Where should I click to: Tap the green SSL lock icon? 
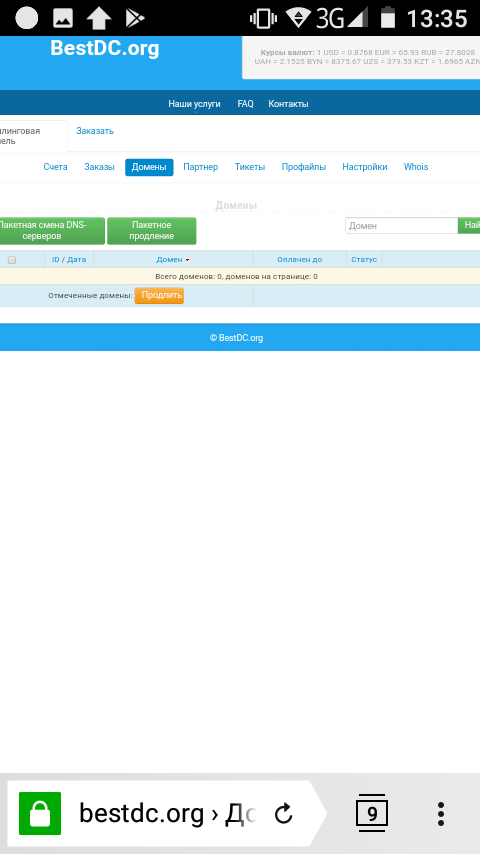click(40, 813)
